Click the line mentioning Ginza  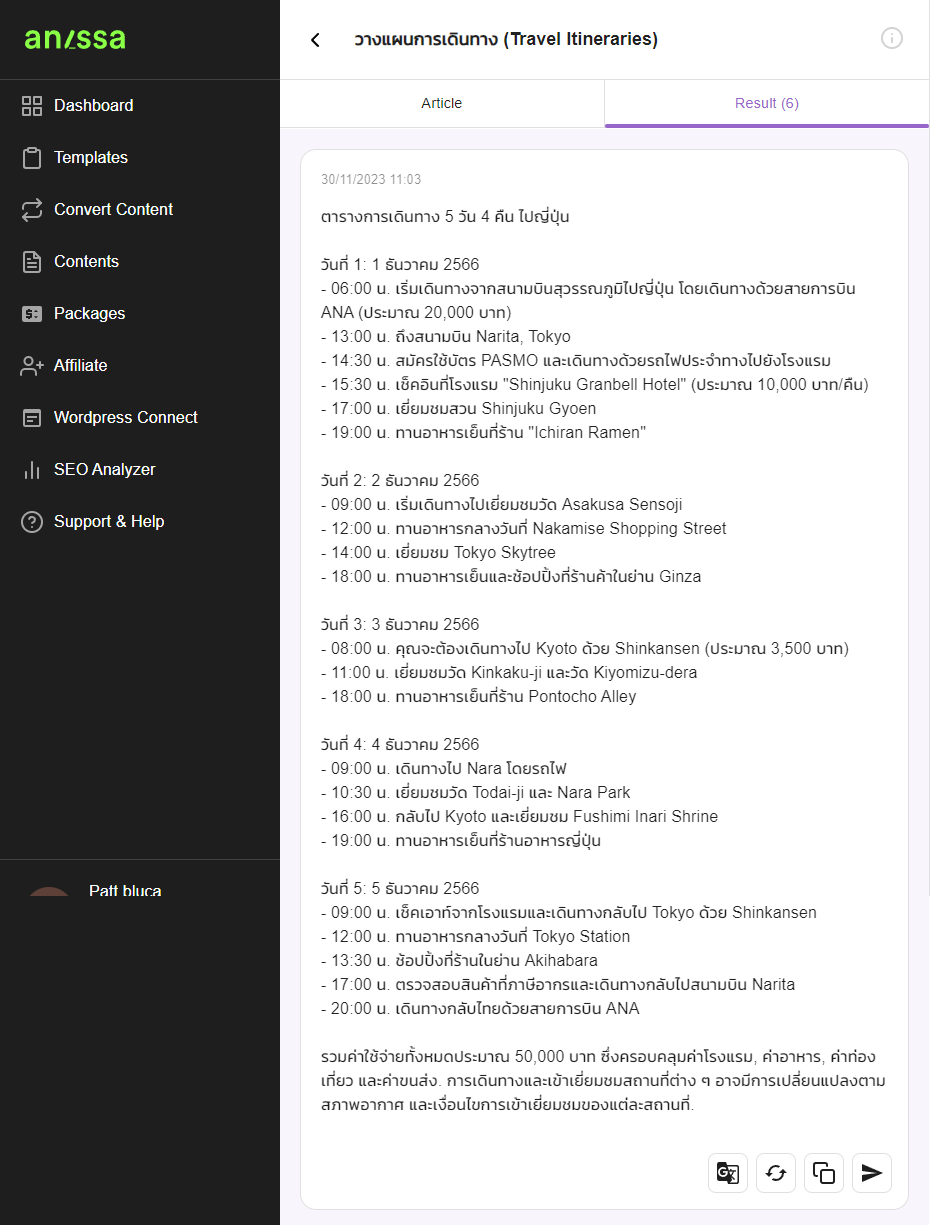(511, 576)
